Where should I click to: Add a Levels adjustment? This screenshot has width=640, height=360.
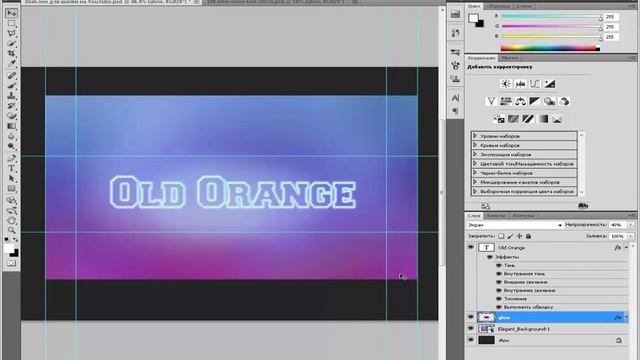point(520,84)
